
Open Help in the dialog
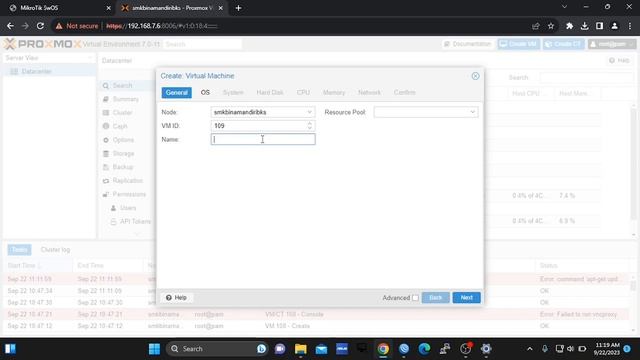[x=176, y=298]
